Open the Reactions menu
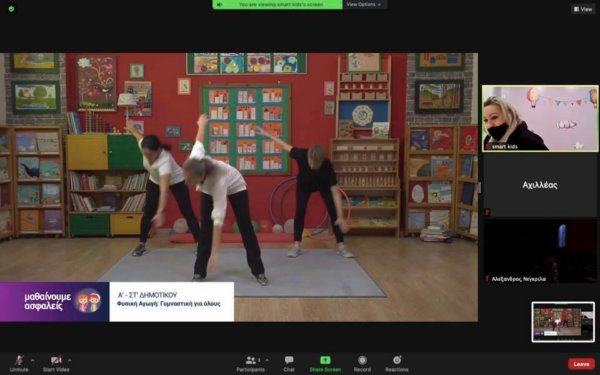Image resolution: width=600 pixels, height=375 pixels. tap(397, 363)
